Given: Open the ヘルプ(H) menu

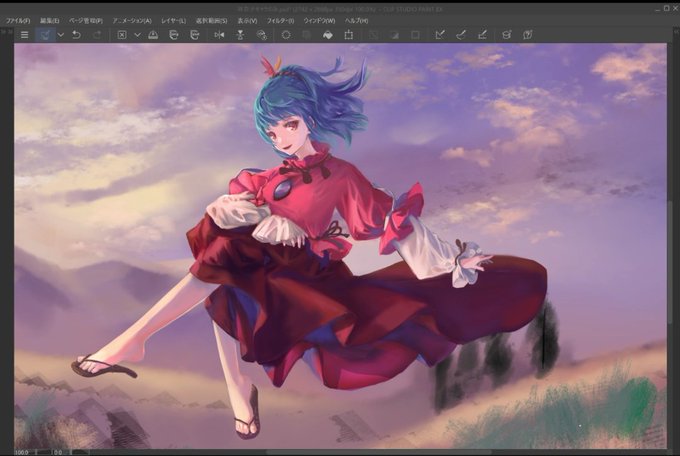Looking at the screenshot, I should [356, 20].
